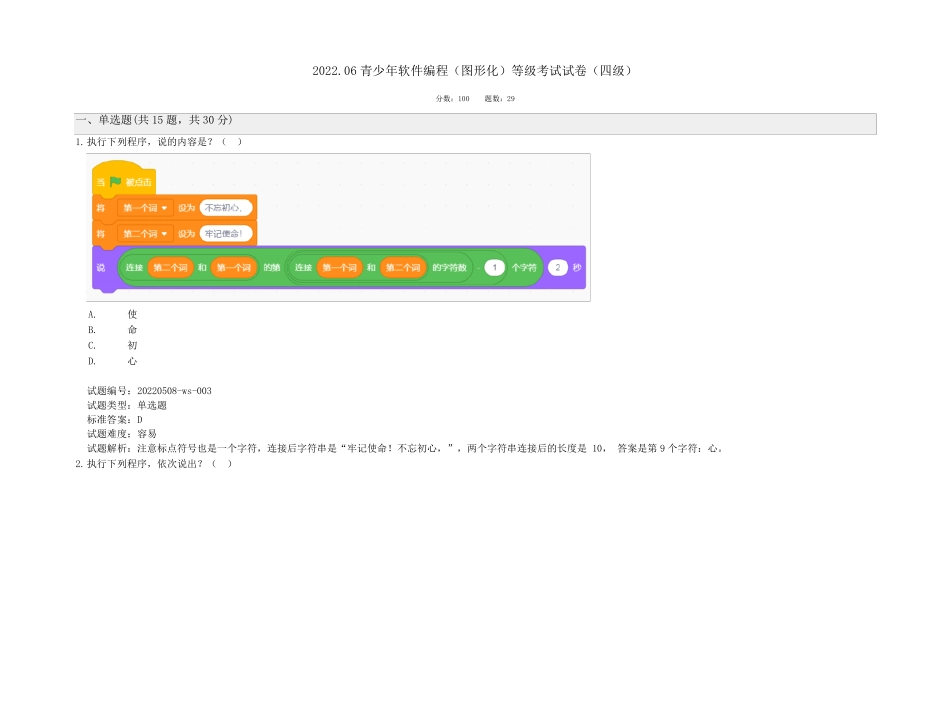The height and width of the screenshot is (706, 950).
Task: Click the exam title 2022.06 青少年软件编程
Action: (472, 71)
